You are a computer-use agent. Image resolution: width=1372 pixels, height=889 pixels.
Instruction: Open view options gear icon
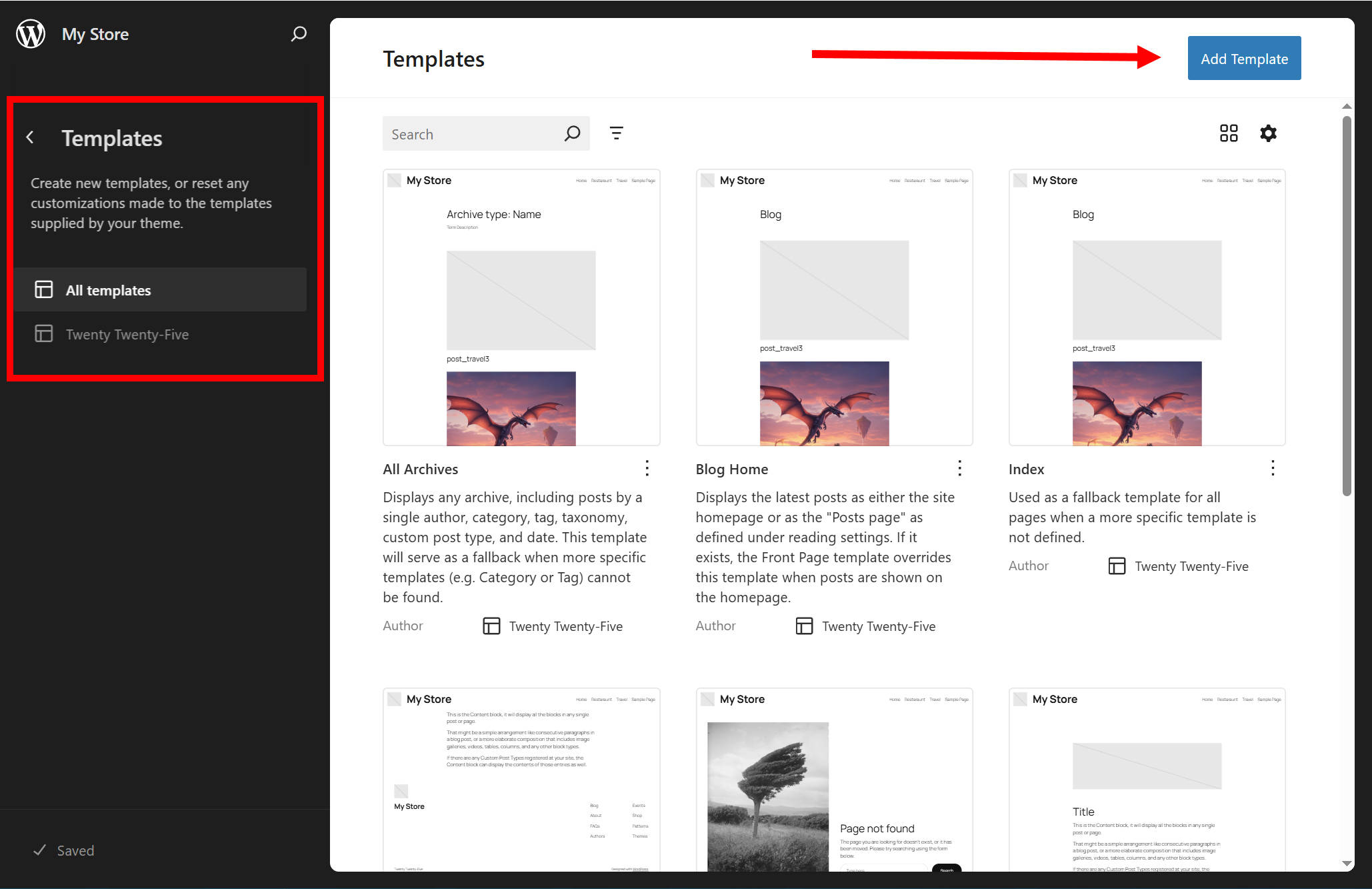tap(1268, 133)
